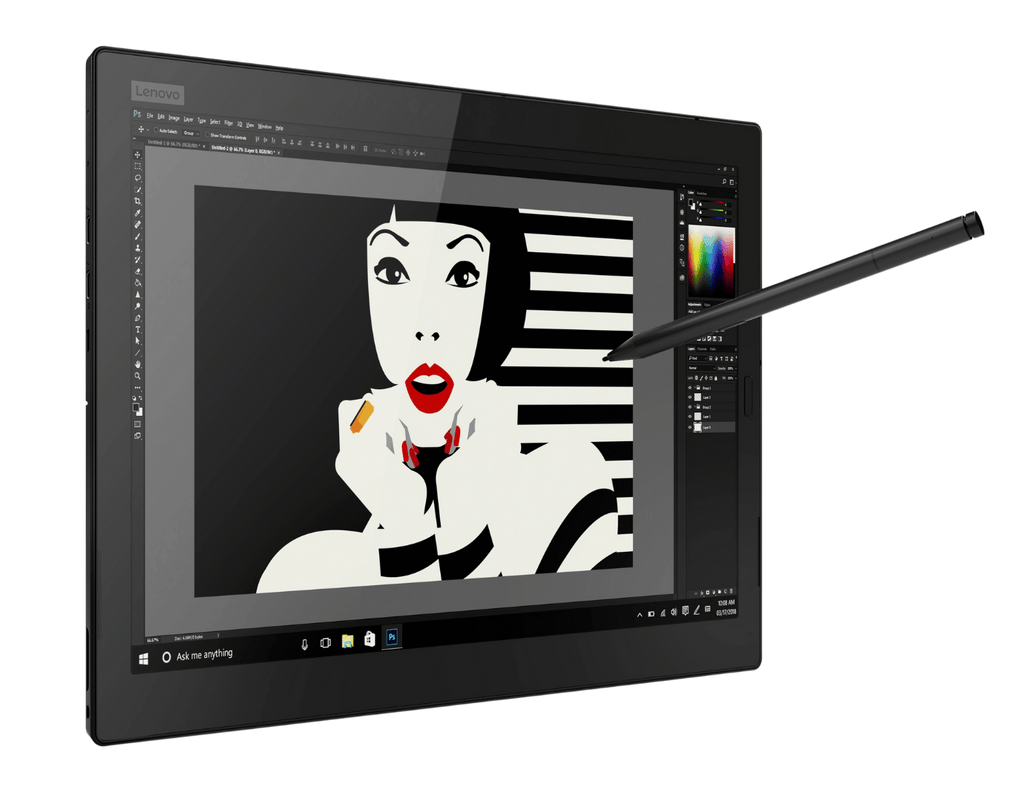Hide the top Group 1 layer
The image size is (1024, 801).
(x=690, y=387)
